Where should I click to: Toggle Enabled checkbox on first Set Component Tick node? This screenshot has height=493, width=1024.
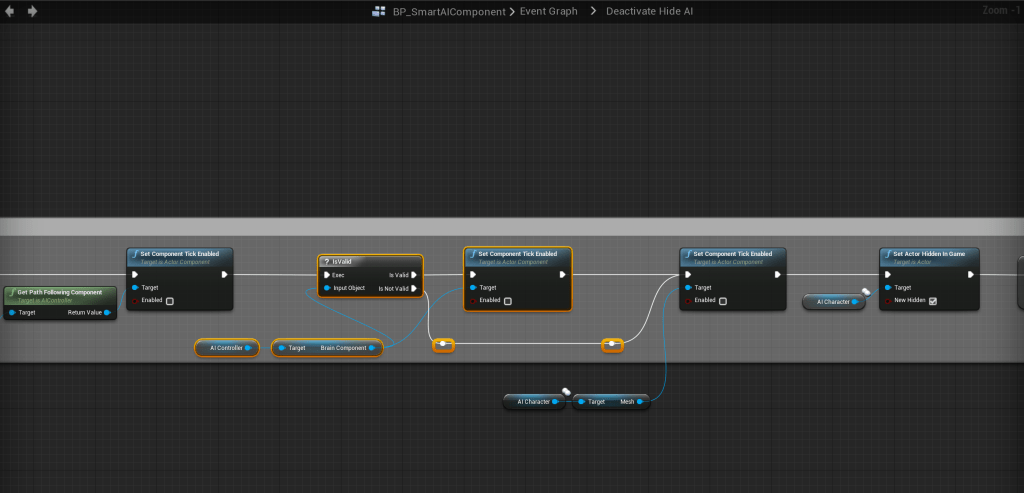coord(169,301)
